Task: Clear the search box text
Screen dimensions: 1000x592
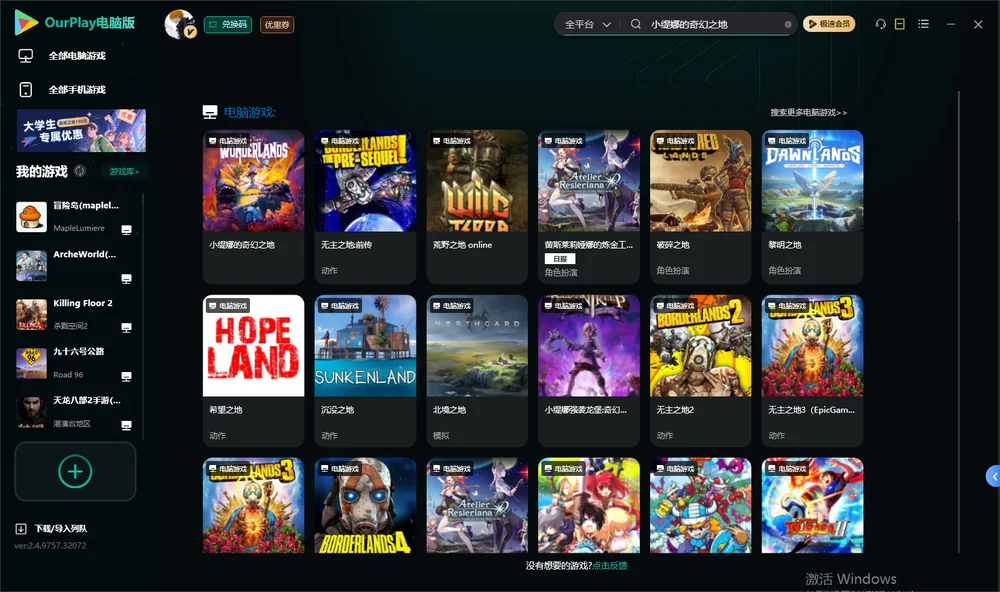Action: tap(788, 25)
